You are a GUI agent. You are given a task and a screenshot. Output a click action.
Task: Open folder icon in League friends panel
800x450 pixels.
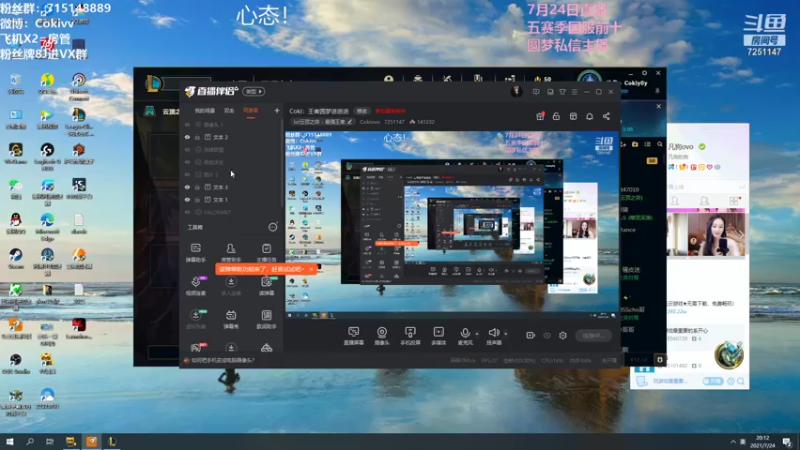tap(635, 144)
